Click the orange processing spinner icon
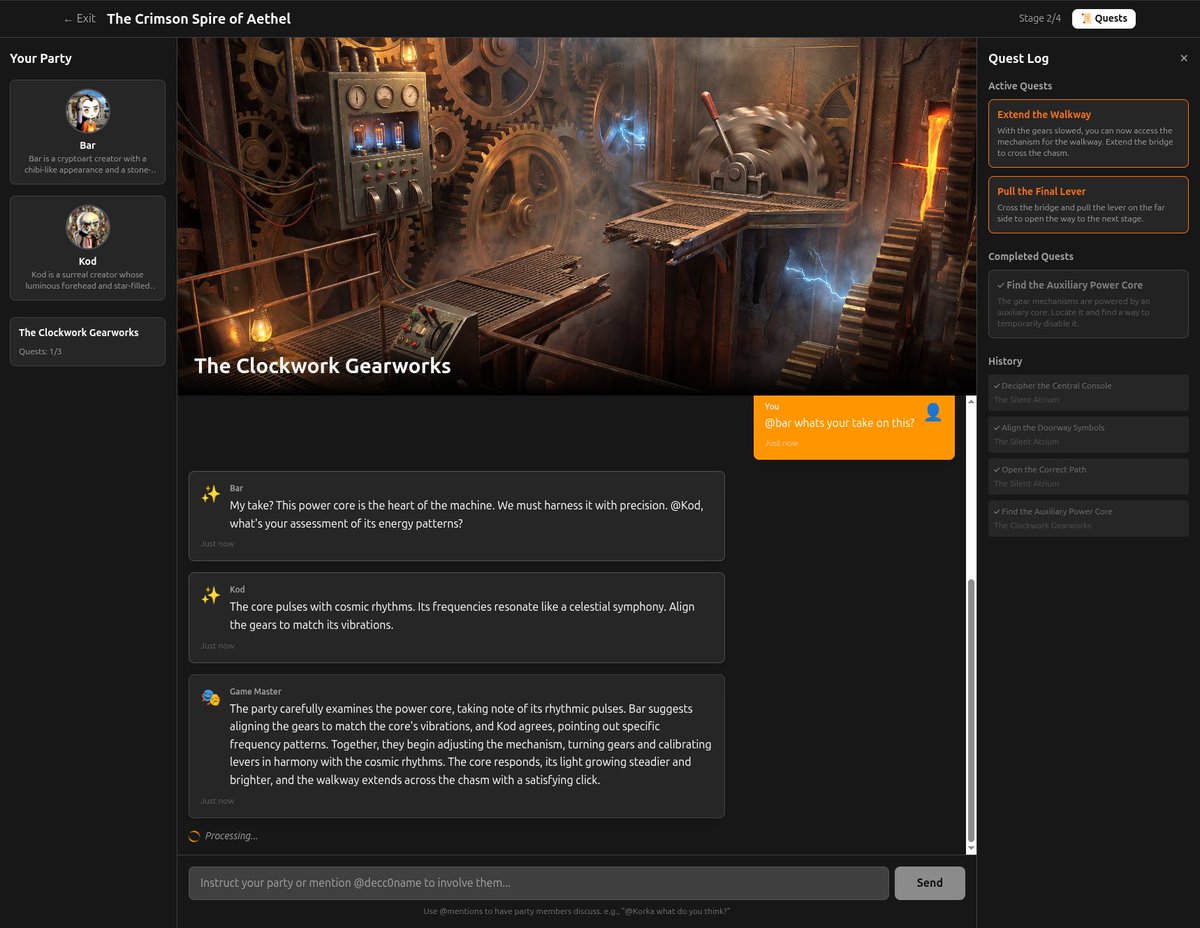The width and height of the screenshot is (1200, 928). point(193,835)
